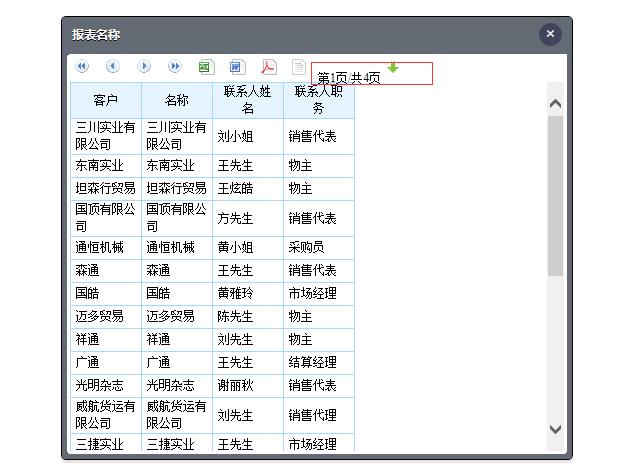643x470 pixels.
Task: Click the 客户 column header
Action: point(106,100)
